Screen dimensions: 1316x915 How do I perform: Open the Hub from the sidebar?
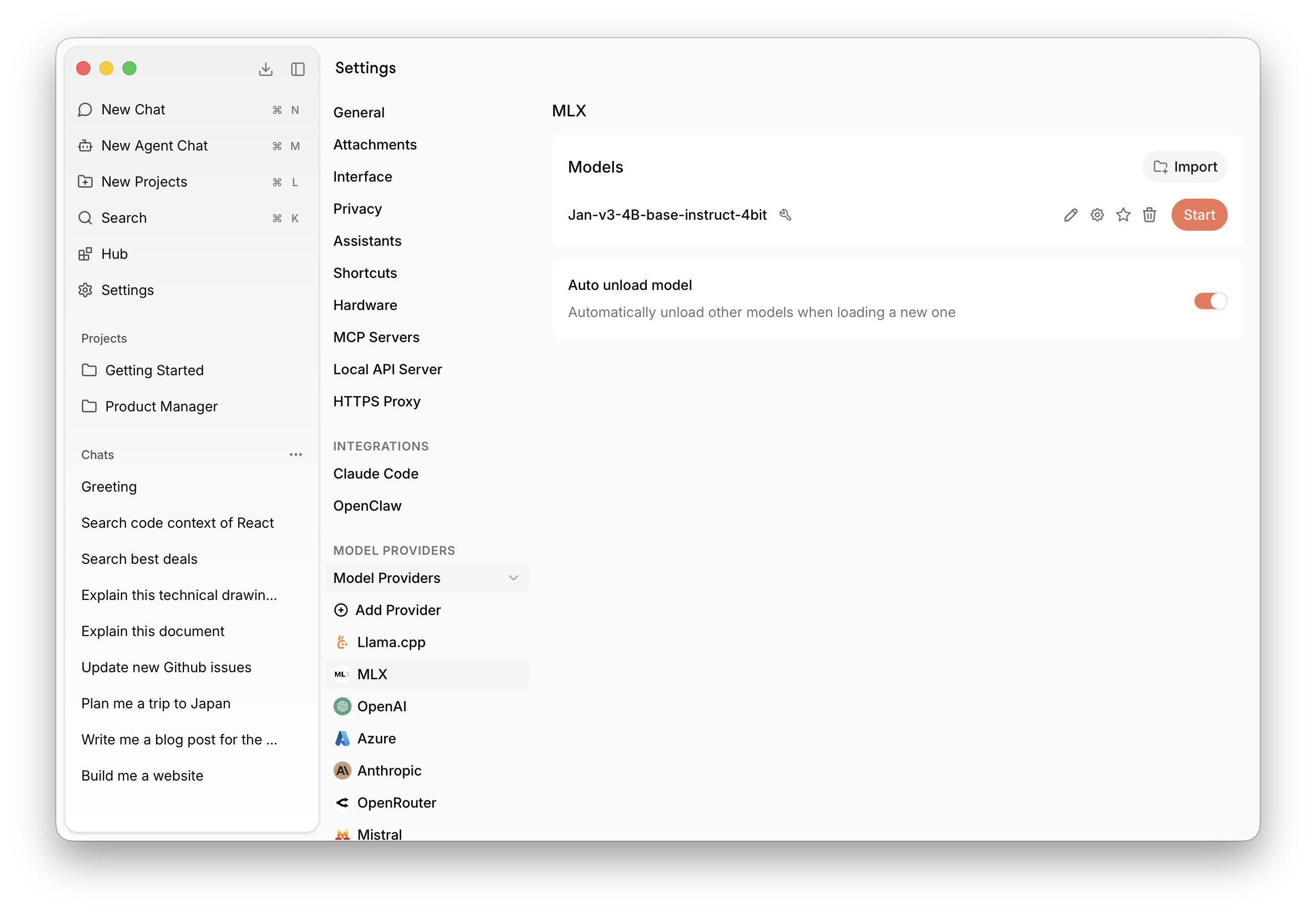point(114,254)
